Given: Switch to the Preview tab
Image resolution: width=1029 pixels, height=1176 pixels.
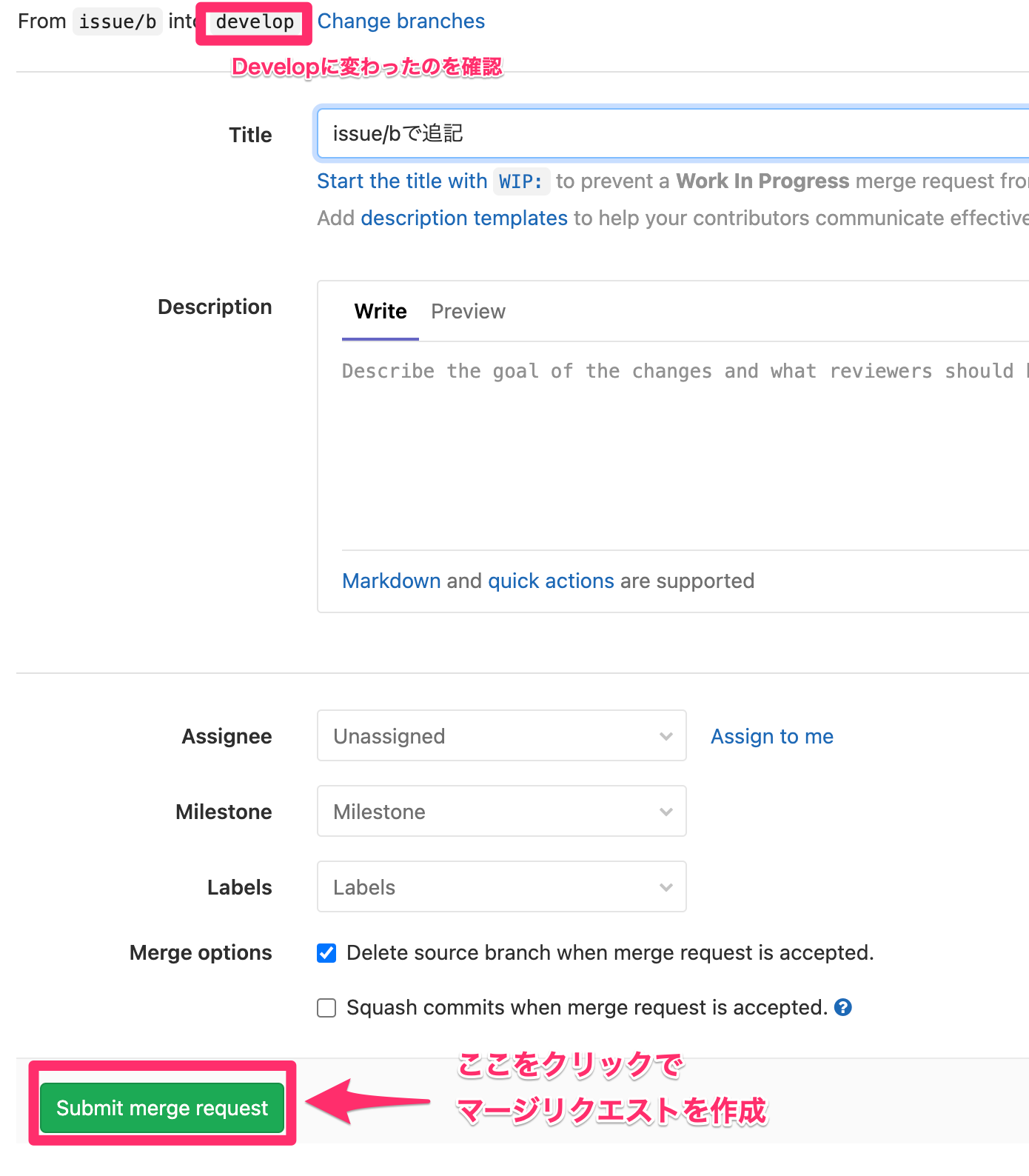Looking at the screenshot, I should pyautogui.click(x=468, y=312).
